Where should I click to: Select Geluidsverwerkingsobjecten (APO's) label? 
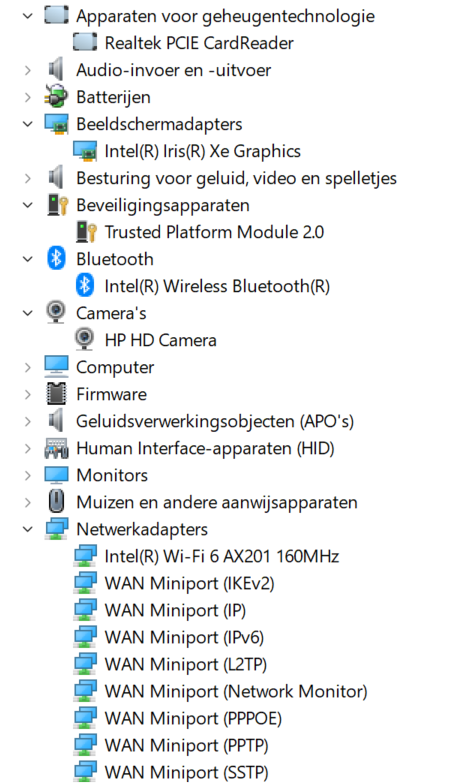[215, 421]
